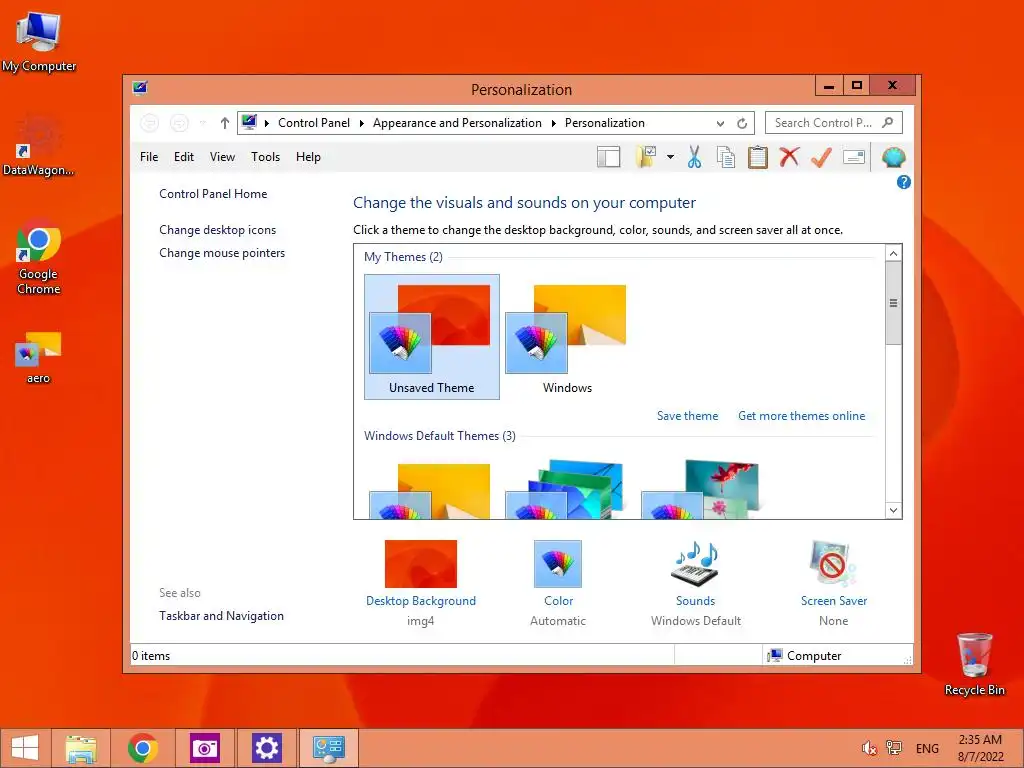Click the Rename toolbar icon
1024x768 pixels.
click(x=854, y=157)
